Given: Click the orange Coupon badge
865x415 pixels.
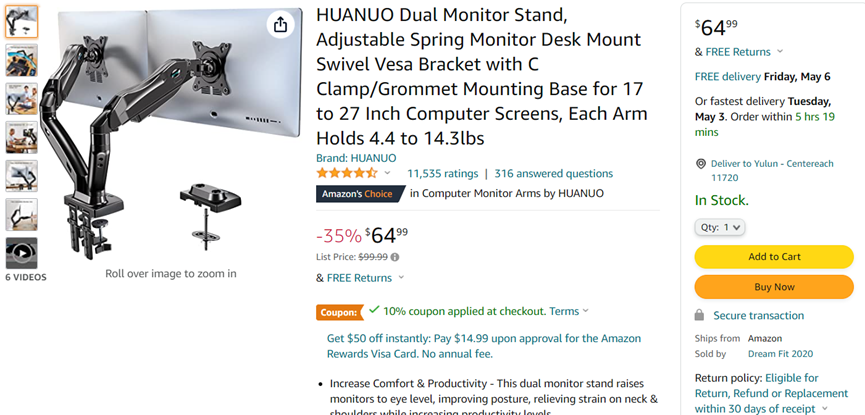Looking at the screenshot, I should coord(338,311).
